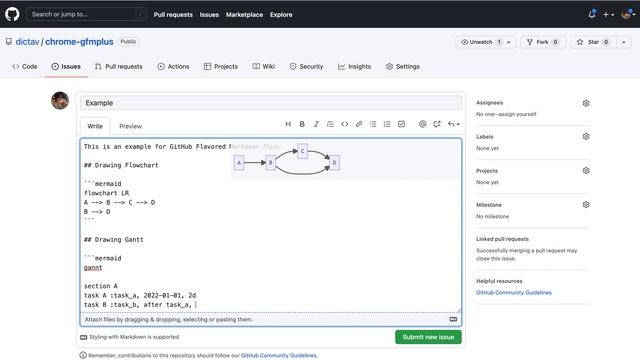Open the chrome-gfmplus repository link

[x=79, y=42]
